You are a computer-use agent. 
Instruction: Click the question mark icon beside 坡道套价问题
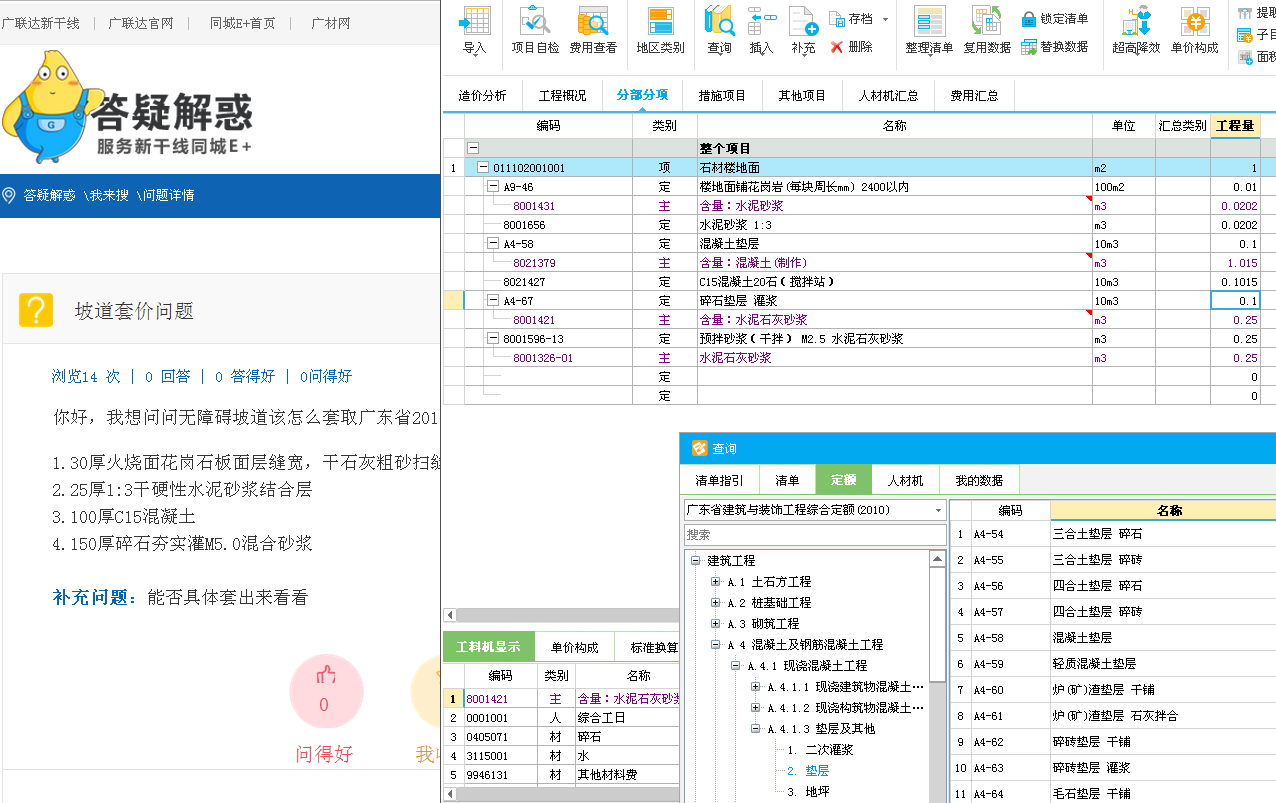pyautogui.click(x=36, y=311)
